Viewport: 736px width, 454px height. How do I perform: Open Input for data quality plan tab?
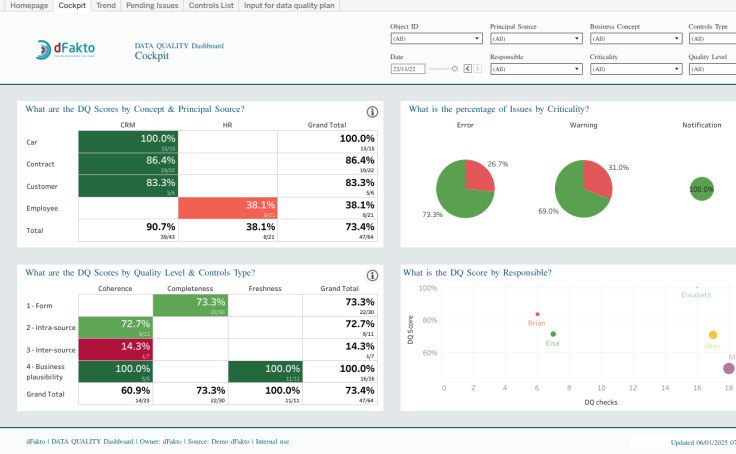pos(289,6)
